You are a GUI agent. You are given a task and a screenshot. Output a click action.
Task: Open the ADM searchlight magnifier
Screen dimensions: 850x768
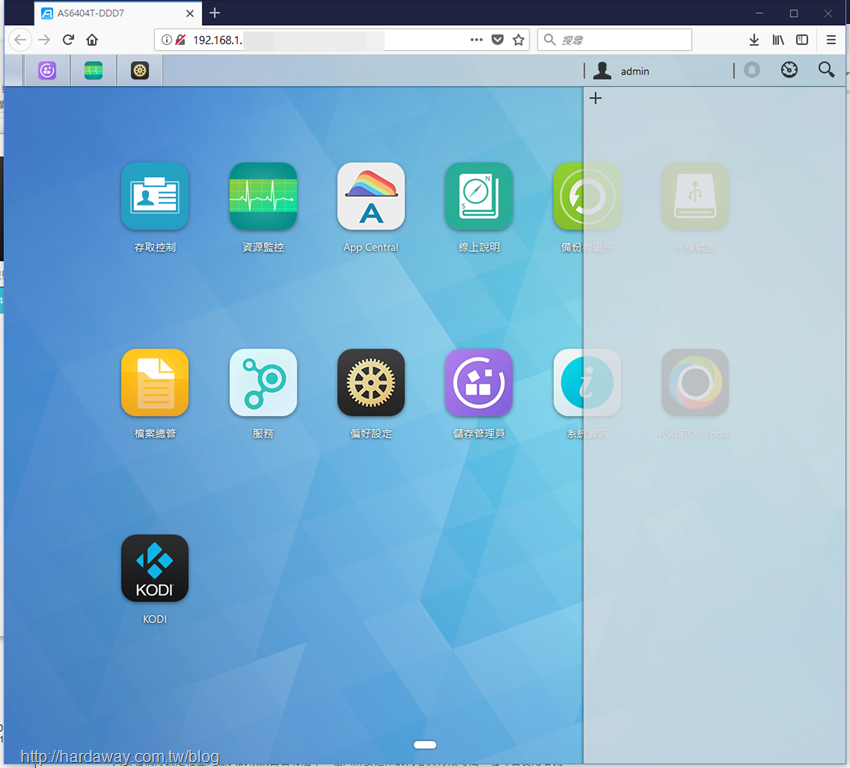coord(826,69)
